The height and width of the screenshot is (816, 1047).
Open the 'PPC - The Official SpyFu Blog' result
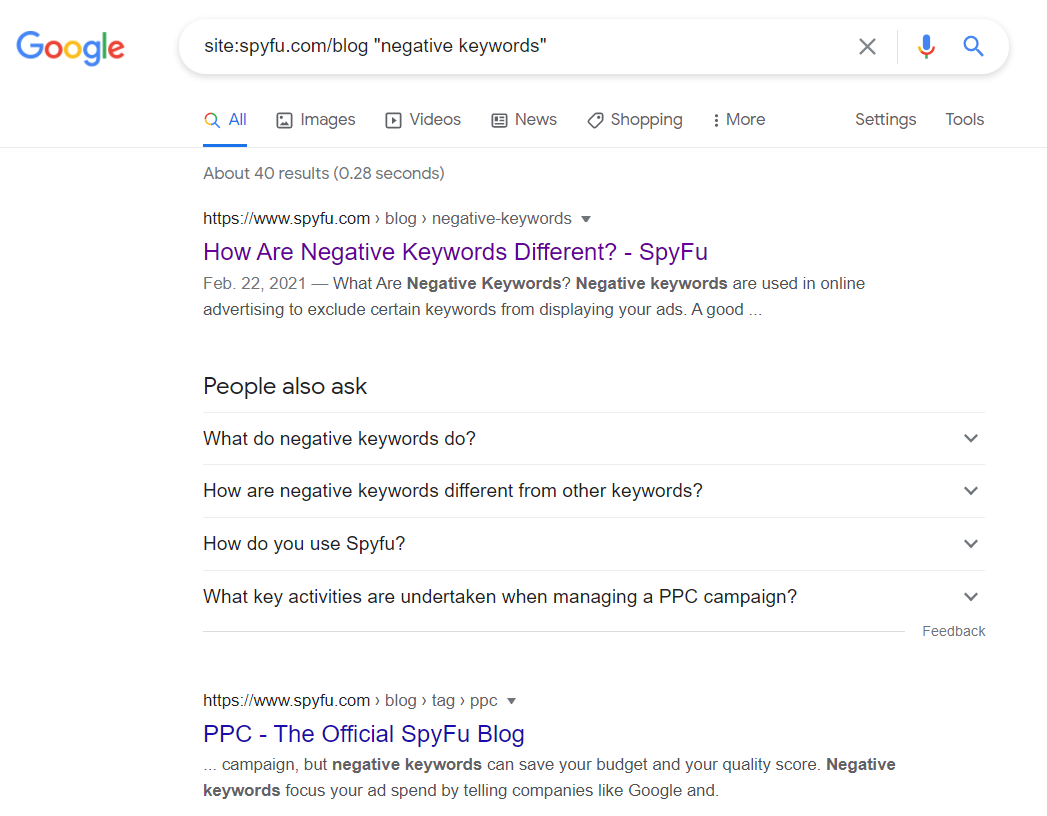(x=364, y=734)
